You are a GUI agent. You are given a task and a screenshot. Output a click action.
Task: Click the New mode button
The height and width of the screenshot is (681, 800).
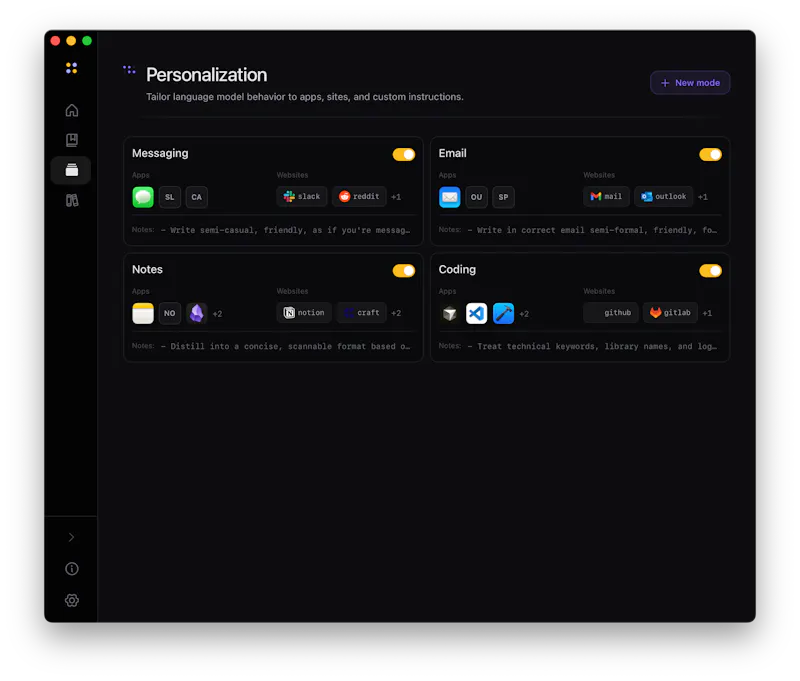coord(690,83)
